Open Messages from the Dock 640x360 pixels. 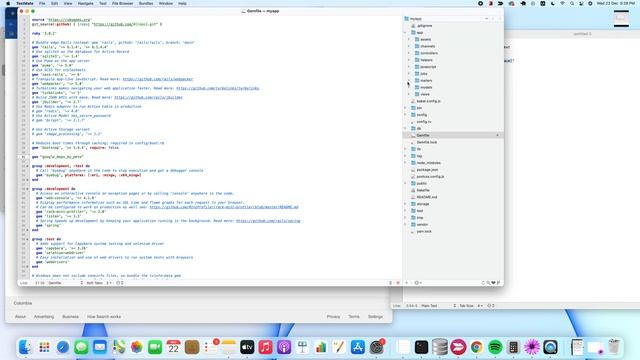point(81,347)
